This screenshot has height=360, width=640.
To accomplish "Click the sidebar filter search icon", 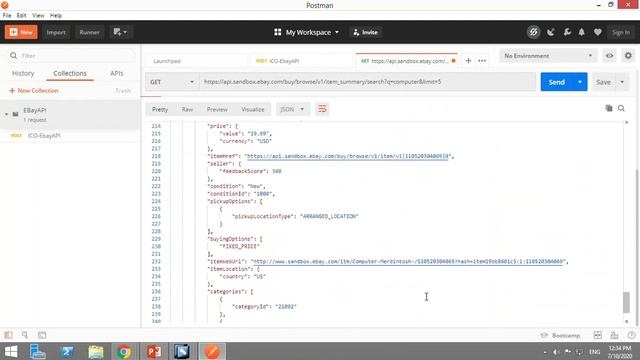I will 13,56.
